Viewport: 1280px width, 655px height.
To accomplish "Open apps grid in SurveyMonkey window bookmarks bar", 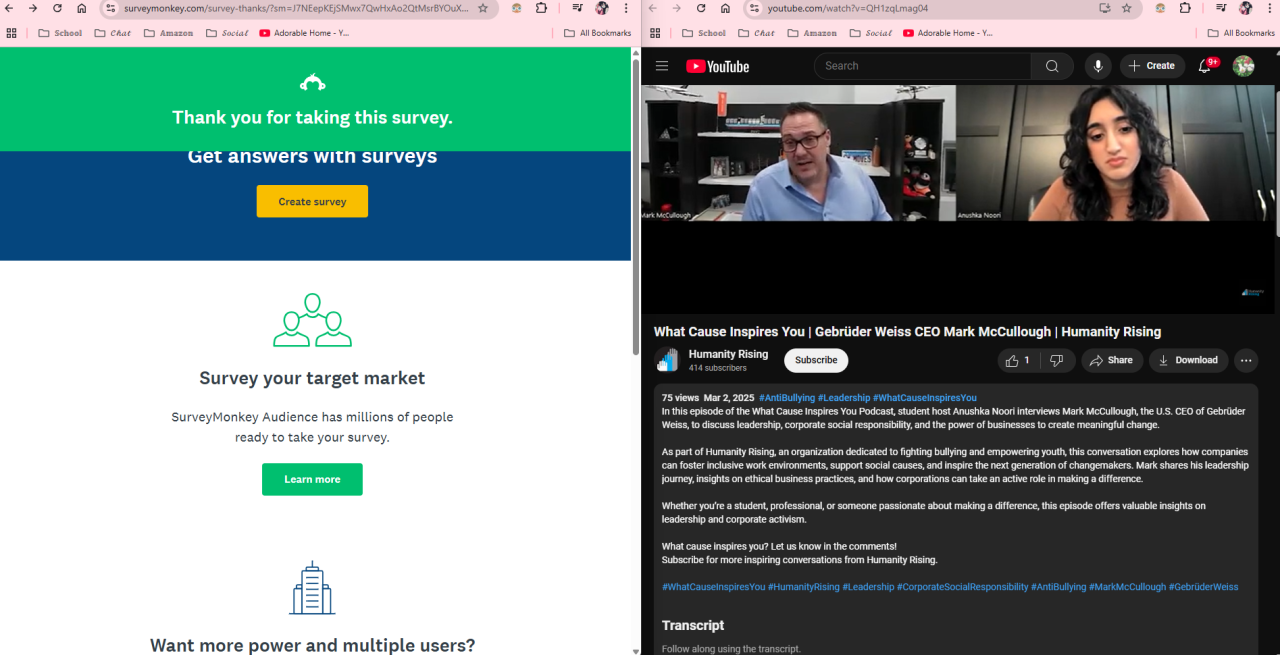I will click(12, 33).
